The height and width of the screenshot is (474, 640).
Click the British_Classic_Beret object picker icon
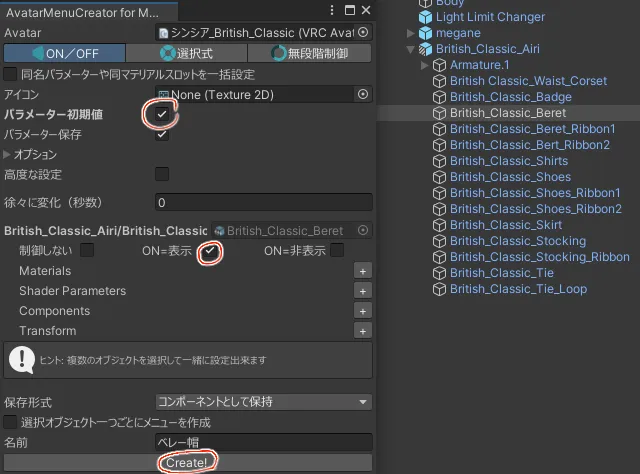pos(363,231)
